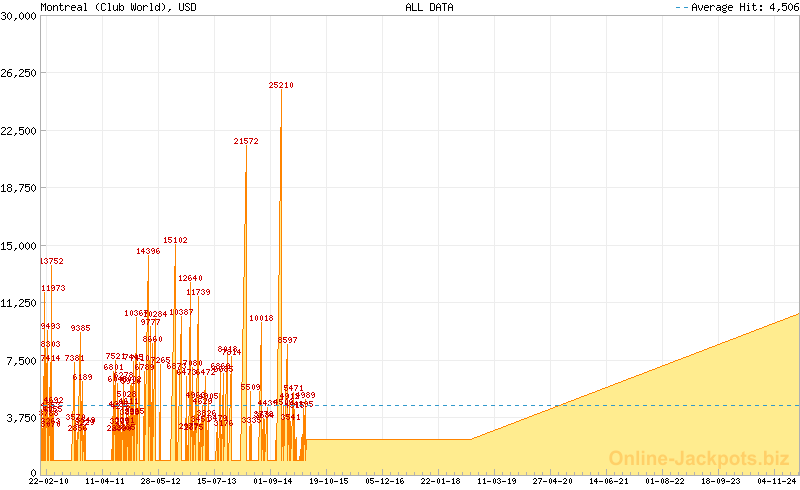
Task: Select the 01-09-14 date on the x-axis
Action: [x=273, y=481]
